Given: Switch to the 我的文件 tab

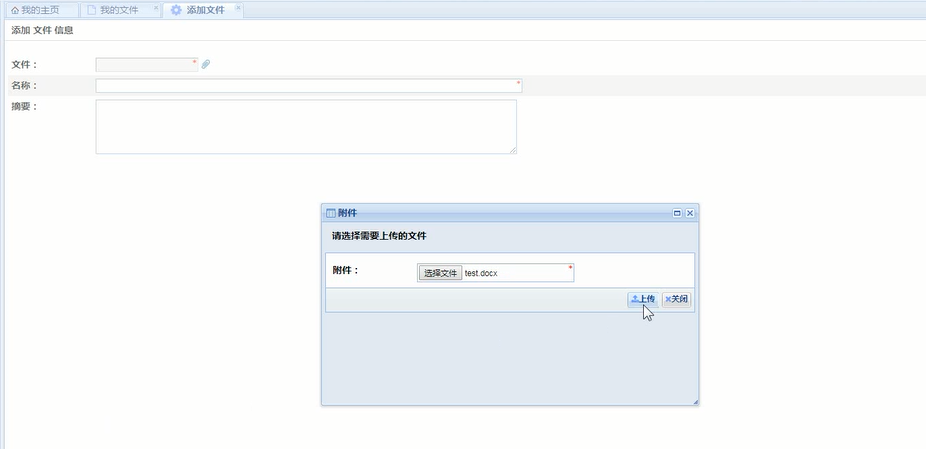Looking at the screenshot, I should 120,10.
